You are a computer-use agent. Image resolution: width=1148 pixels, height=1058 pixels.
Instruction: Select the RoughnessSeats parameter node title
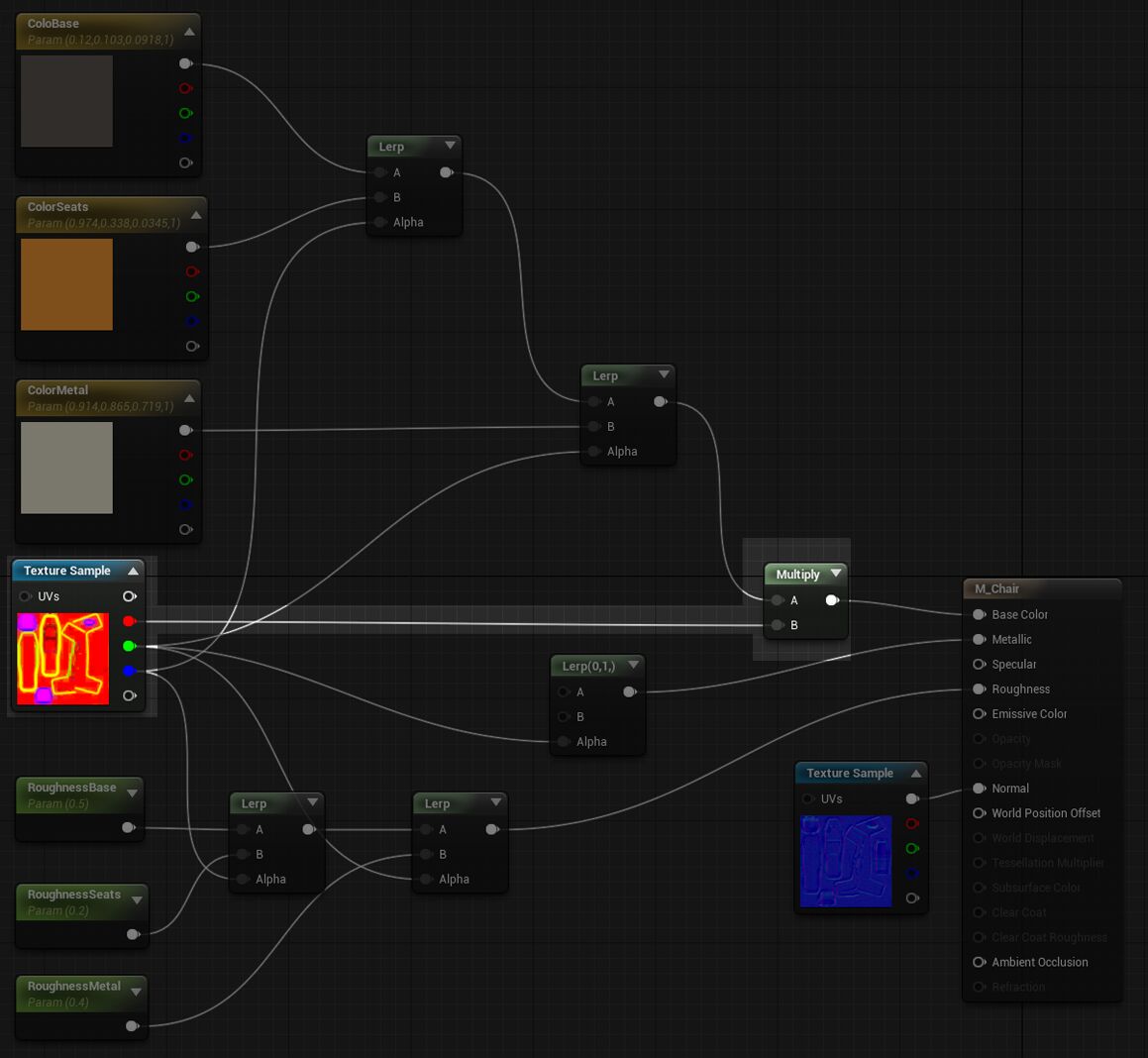(73, 895)
